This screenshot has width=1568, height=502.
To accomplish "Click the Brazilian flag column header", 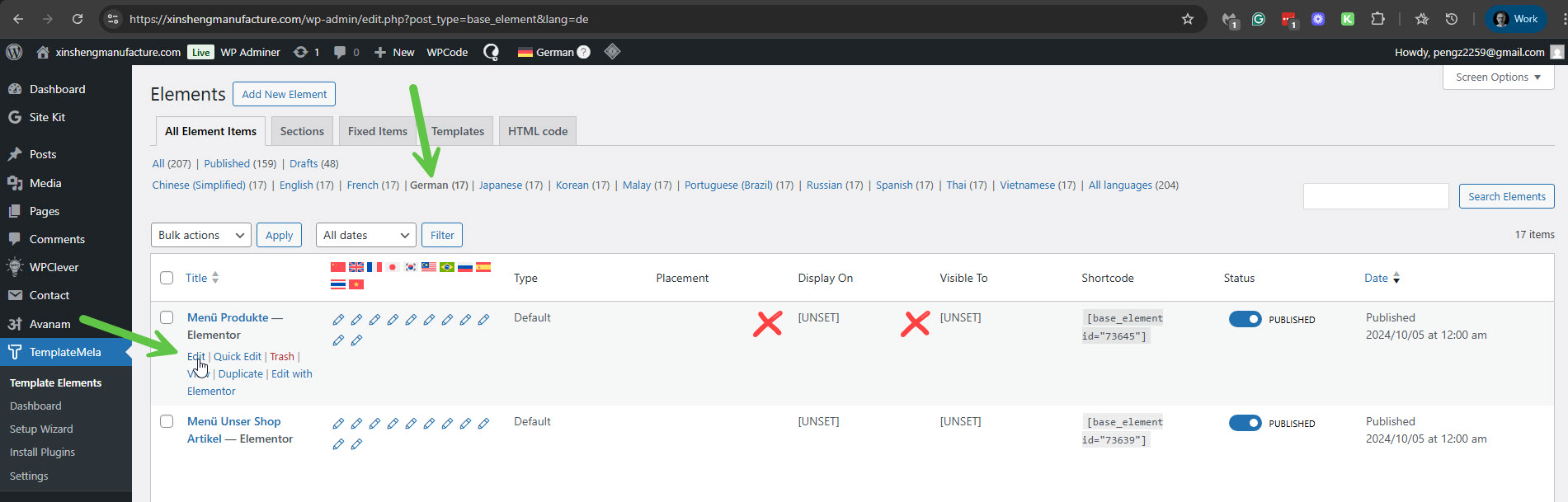I will click(x=447, y=267).
